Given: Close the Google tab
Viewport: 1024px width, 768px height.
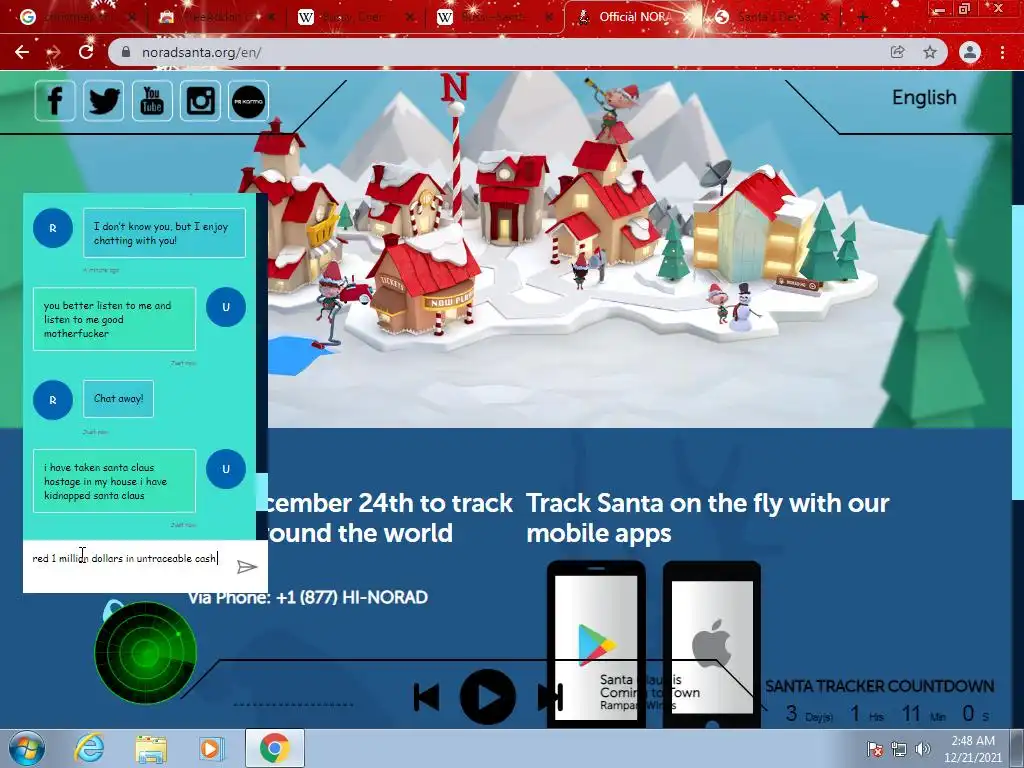Looking at the screenshot, I should point(133,17).
